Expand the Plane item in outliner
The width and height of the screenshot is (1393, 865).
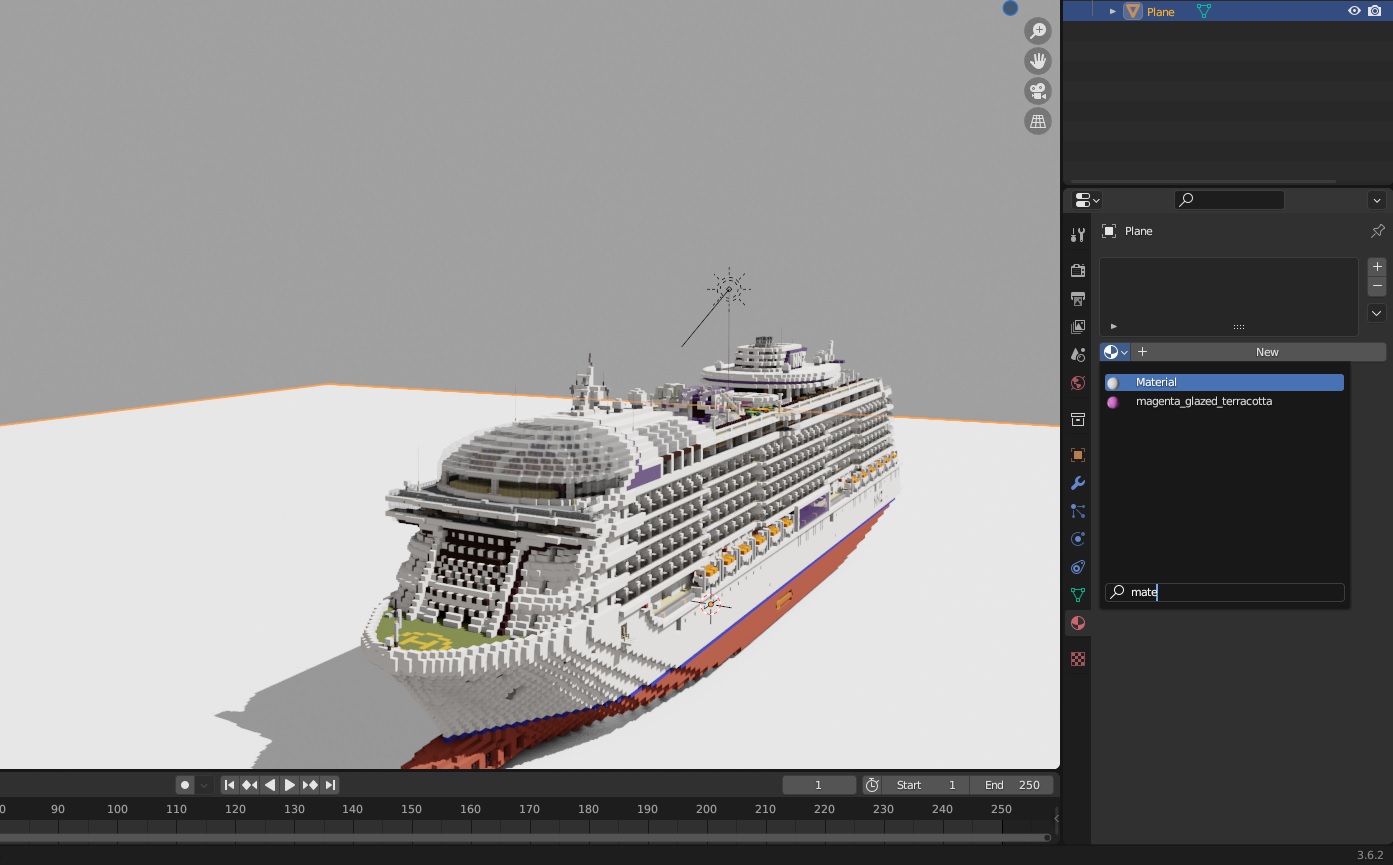(x=1112, y=12)
